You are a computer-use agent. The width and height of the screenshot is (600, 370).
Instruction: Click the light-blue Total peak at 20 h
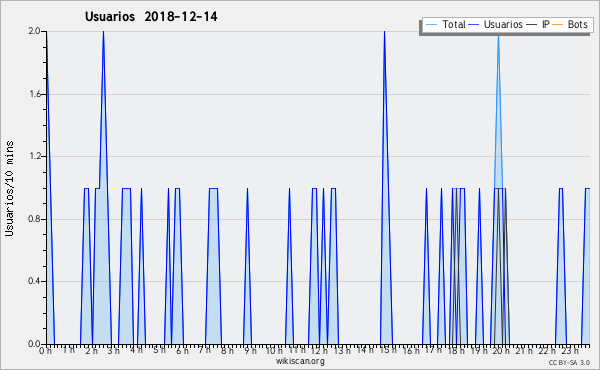[x=498, y=36]
